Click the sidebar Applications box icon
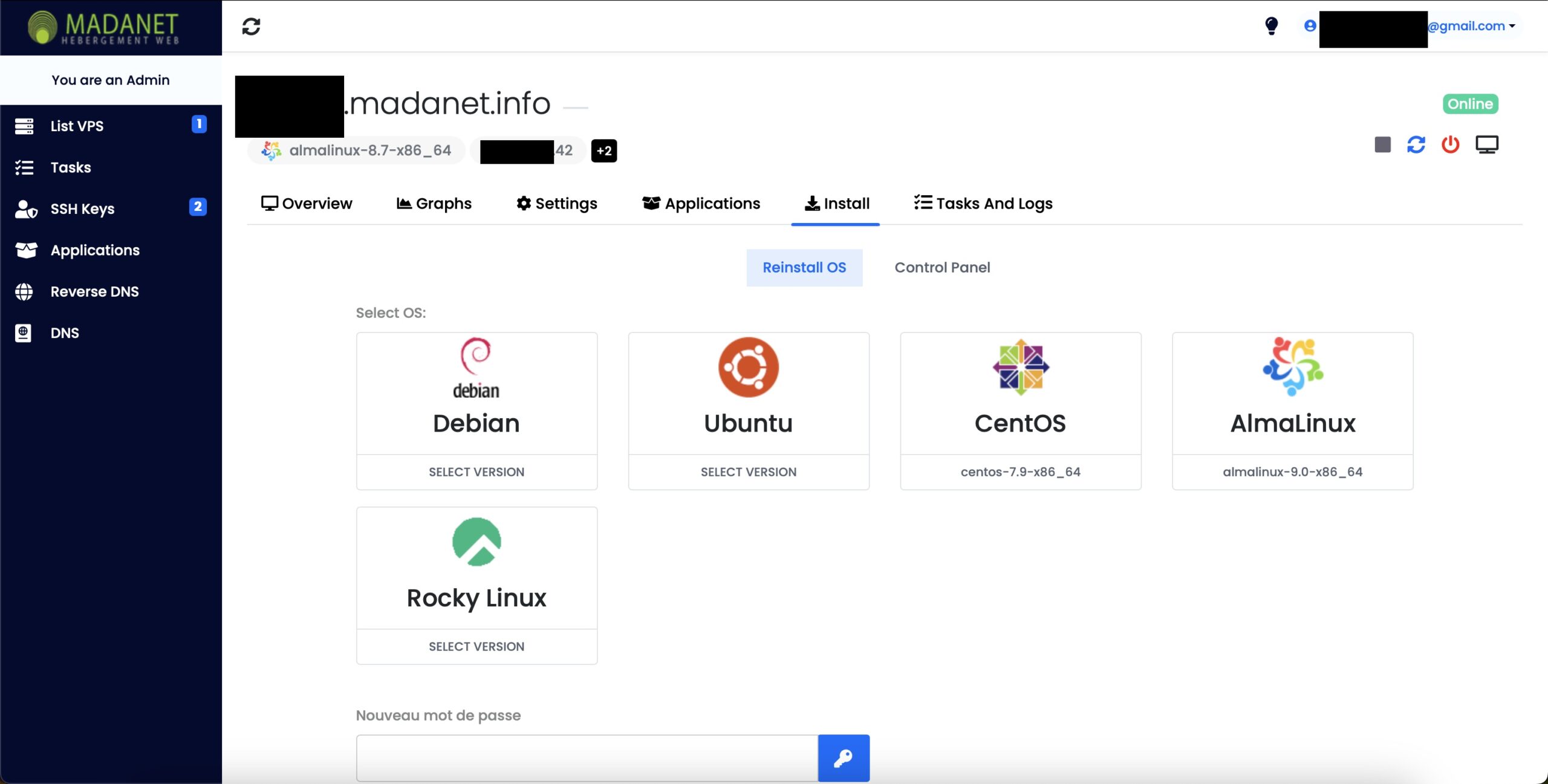This screenshot has width=1548, height=784. click(x=26, y=250)
